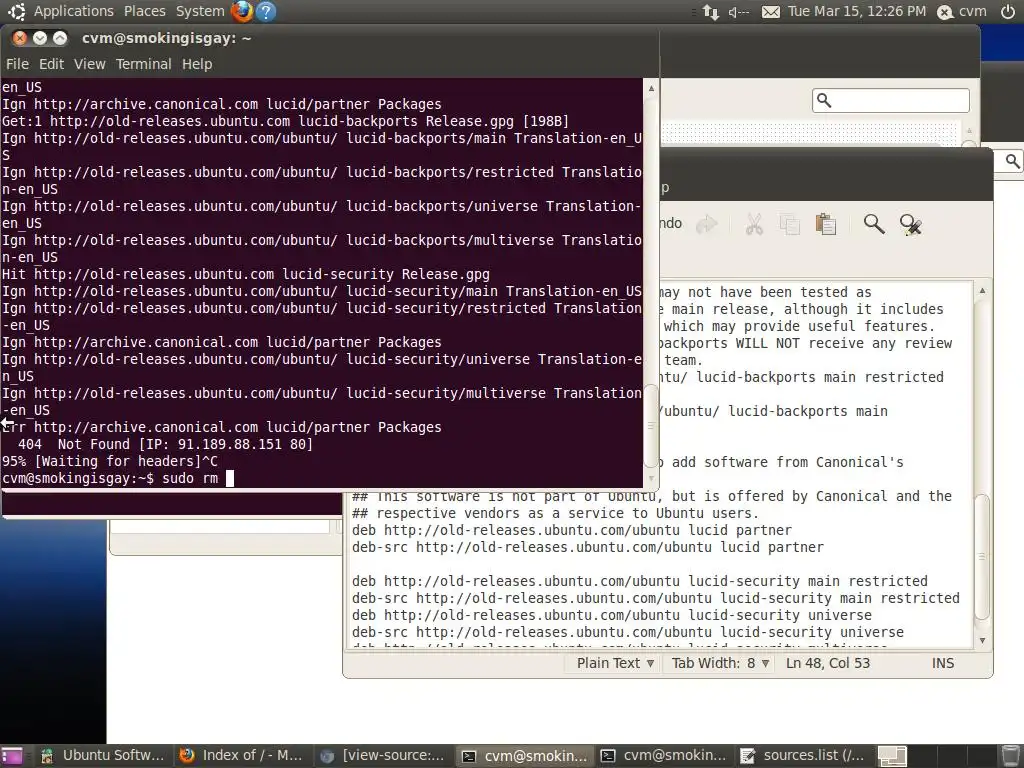Switch to view-source taskbar window
Screen dimensions: 1024x768
point(382,756)
